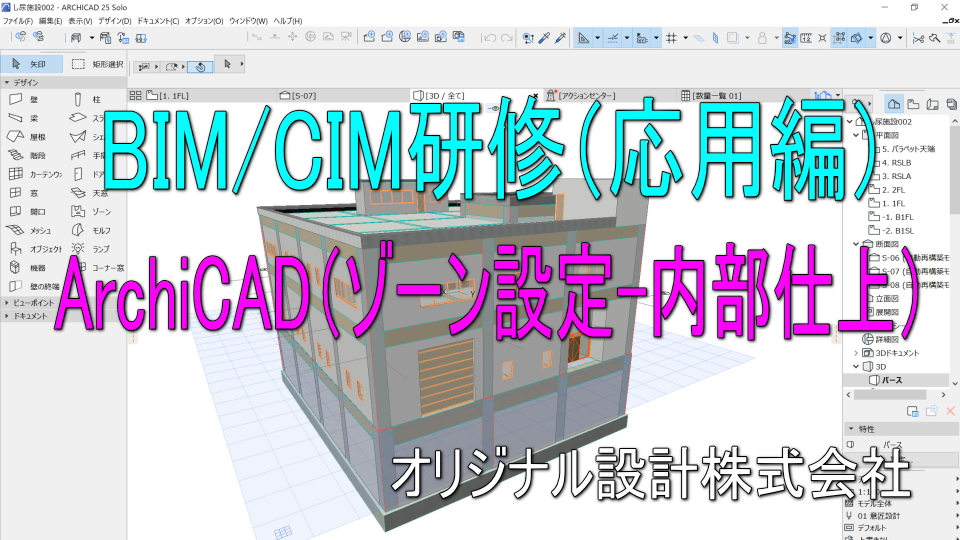Viewport: 960px width, 540px height.
Task: Select the 階段 (Stair) tool
Action: pos(30,156)
